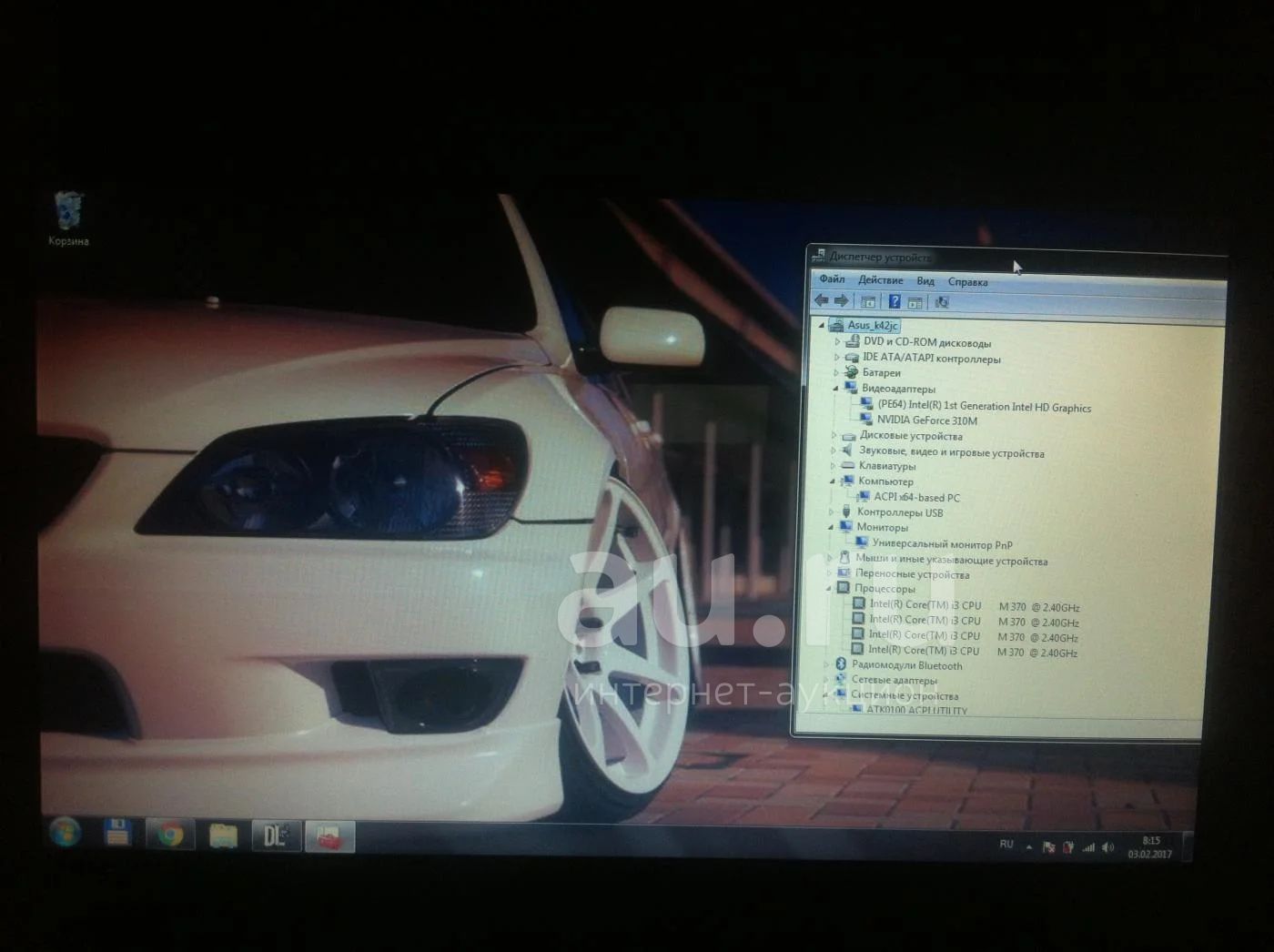Select NVIDIA GeForce 310M device
Viewport: 1274px width, 952px height.
coord(927,420)
